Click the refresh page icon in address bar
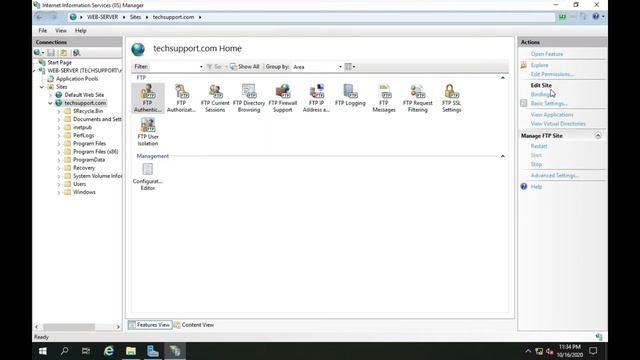Image resolution: width=640 pixels, height=360 pixels. point(562,17)
